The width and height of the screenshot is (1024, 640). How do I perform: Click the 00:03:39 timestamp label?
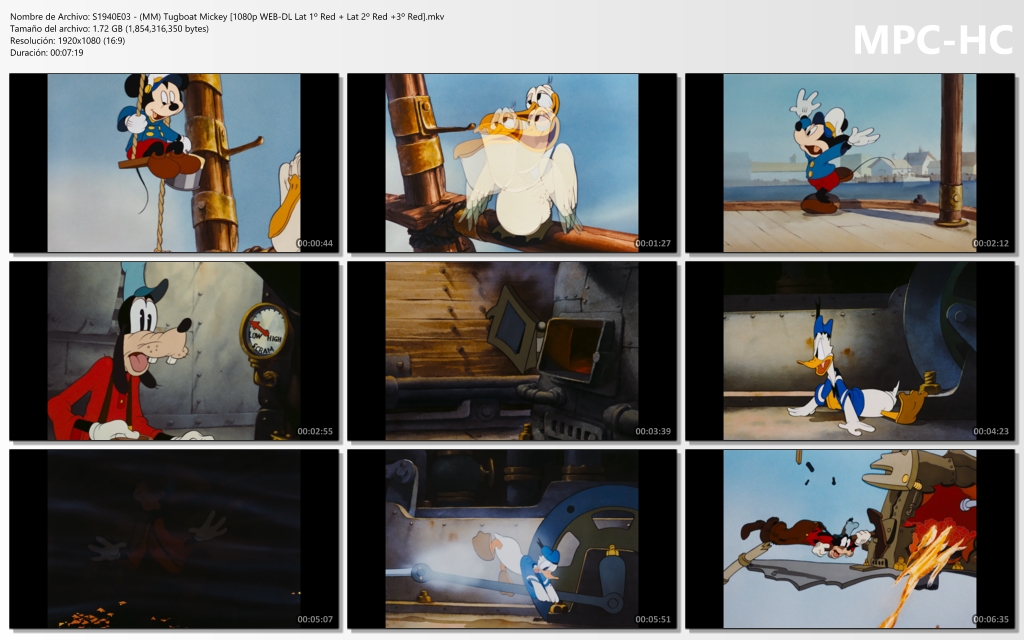[653, 432]
